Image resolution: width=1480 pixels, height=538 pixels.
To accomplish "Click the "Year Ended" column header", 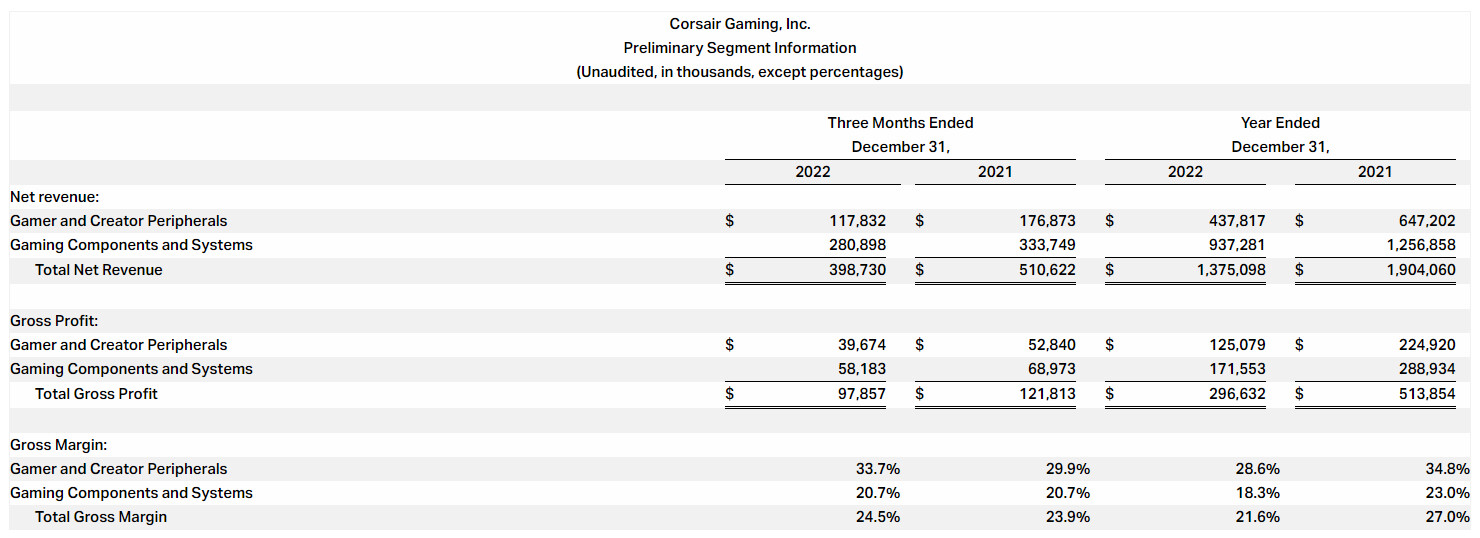I will click(1280, 123).
